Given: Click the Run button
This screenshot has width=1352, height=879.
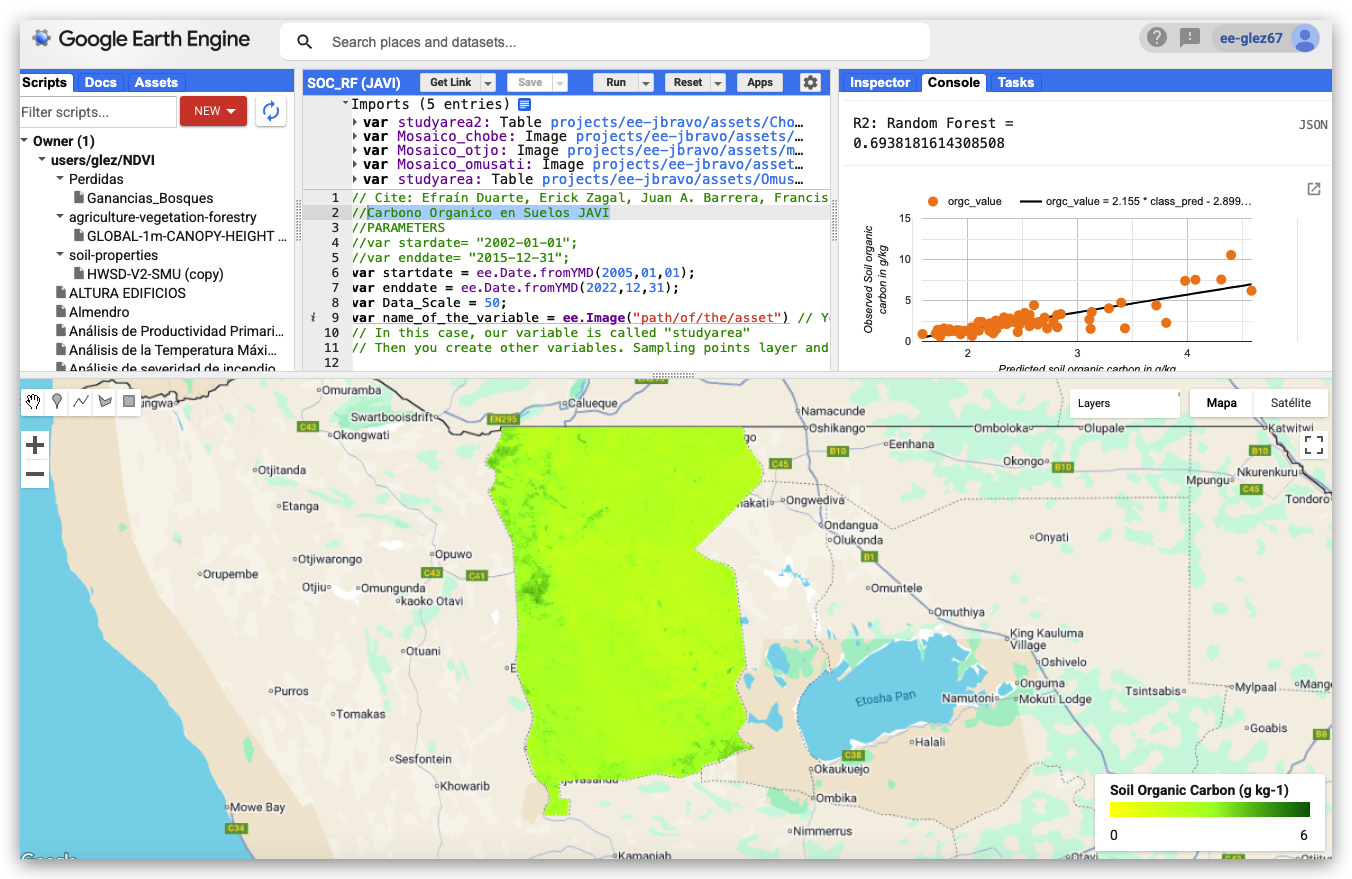Looking at the screenshot, I should pos(616,83).
